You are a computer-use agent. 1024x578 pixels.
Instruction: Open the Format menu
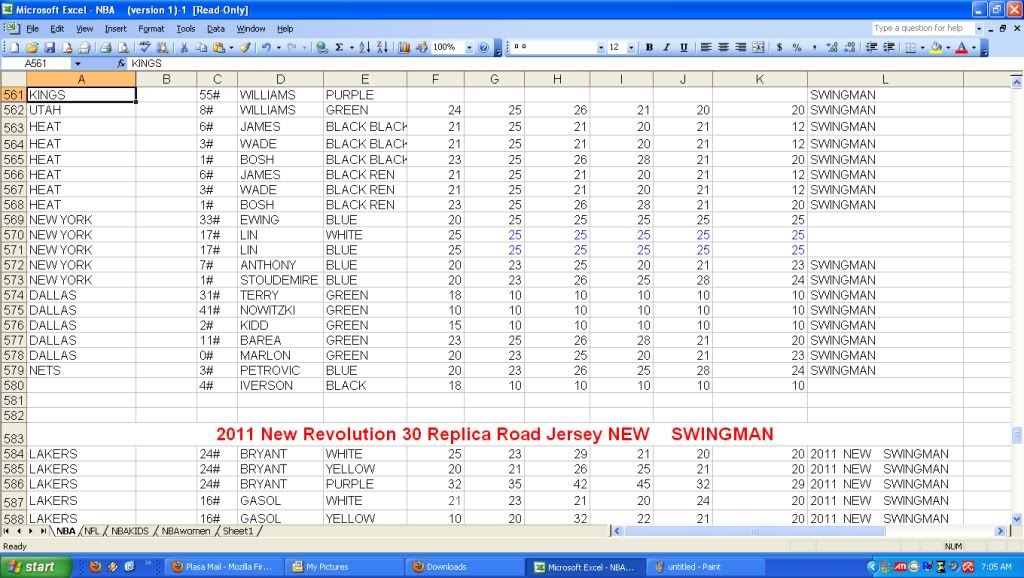[x=152, y=29]
